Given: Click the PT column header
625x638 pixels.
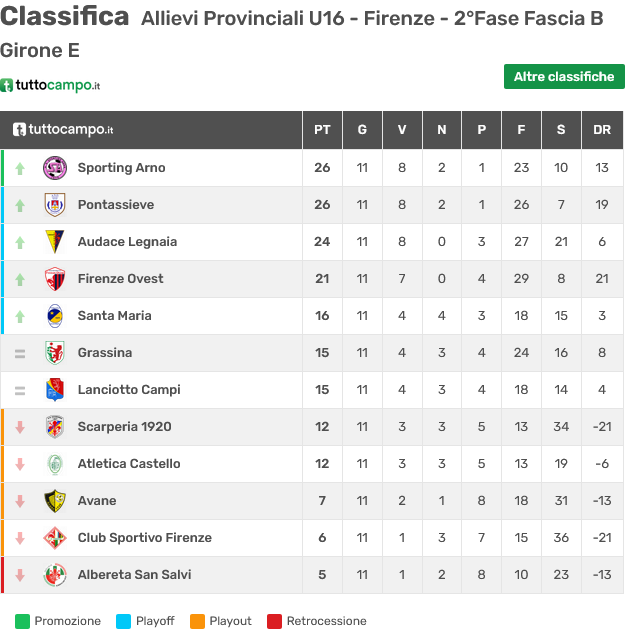Looking at the screenshot, I should click(x=322, y=130).
